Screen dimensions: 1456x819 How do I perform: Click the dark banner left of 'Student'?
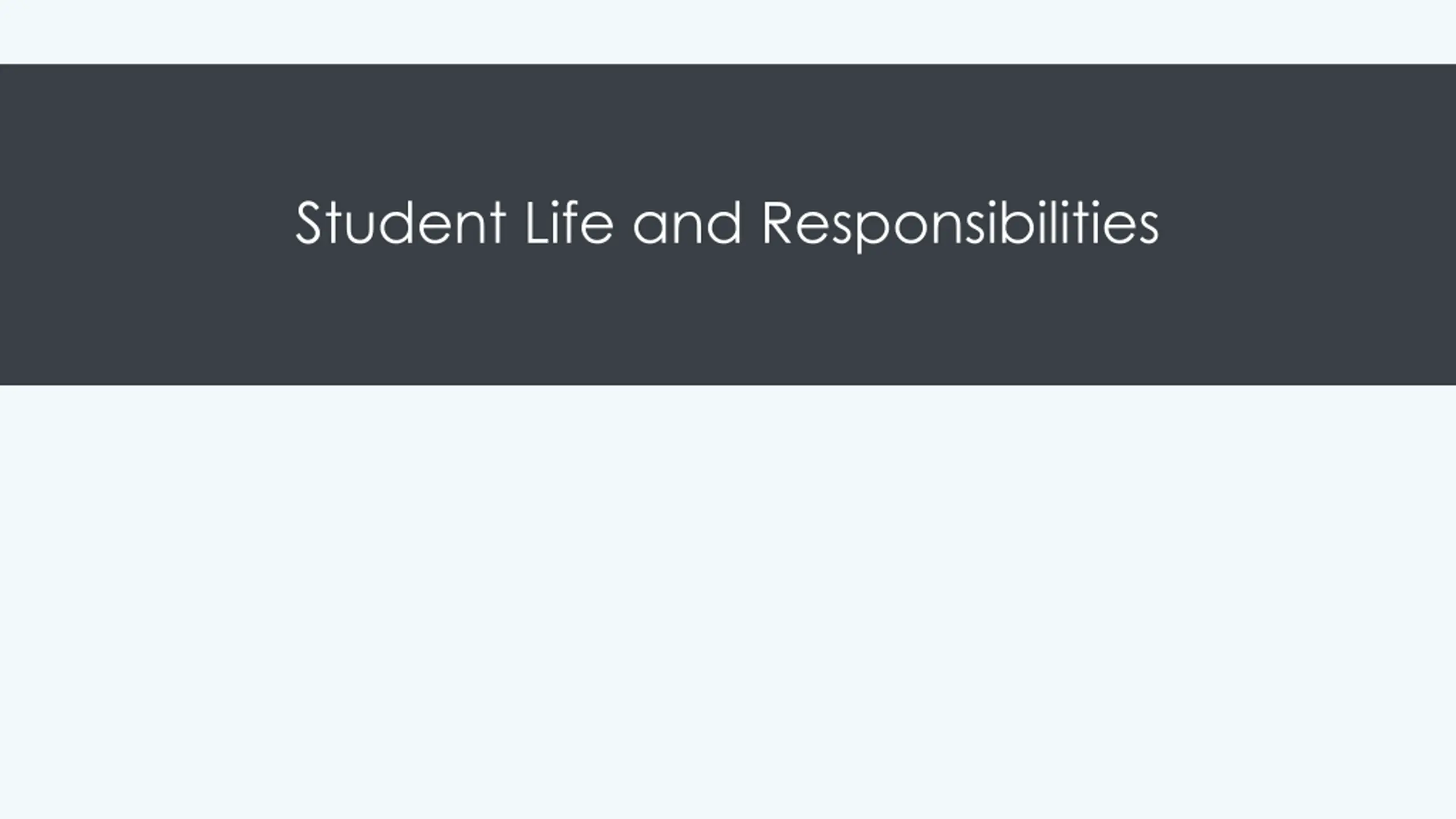(147, 224)
